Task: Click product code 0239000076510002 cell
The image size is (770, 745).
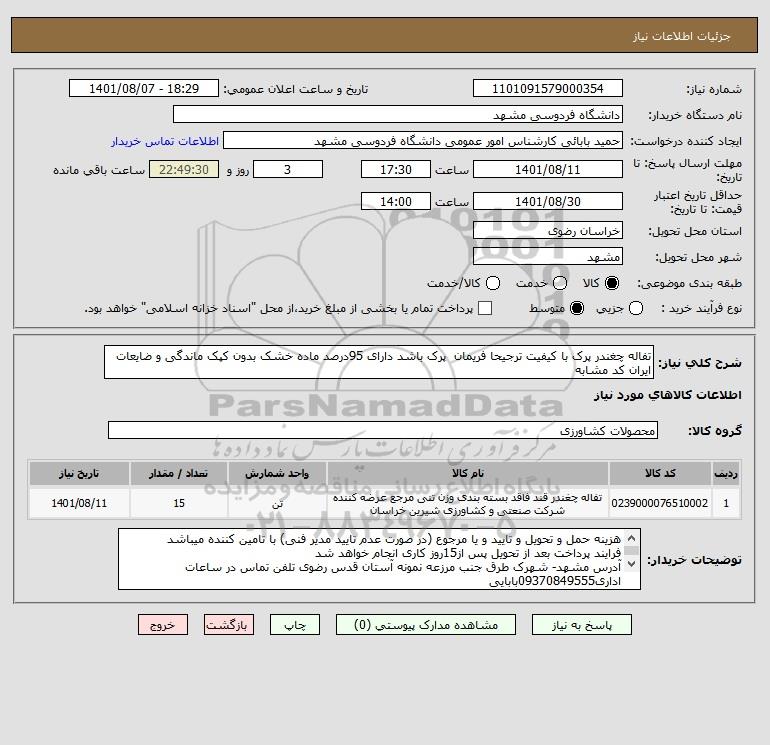Action: tap(660, 503)
